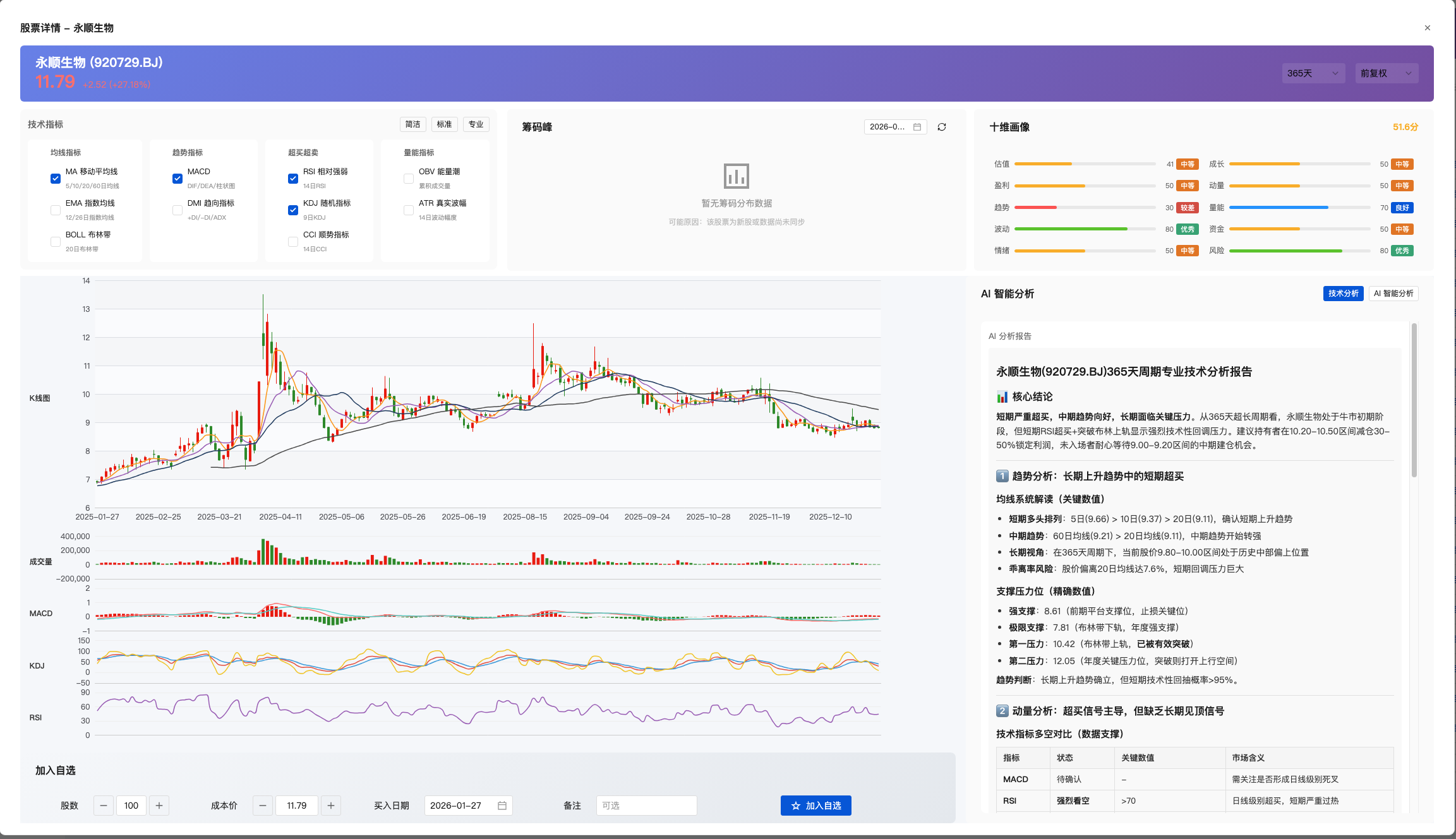The width and height of the screenshot is (1456, 839).
Task: Decrease 成本价 with the minus button
Action: (263, 806)
